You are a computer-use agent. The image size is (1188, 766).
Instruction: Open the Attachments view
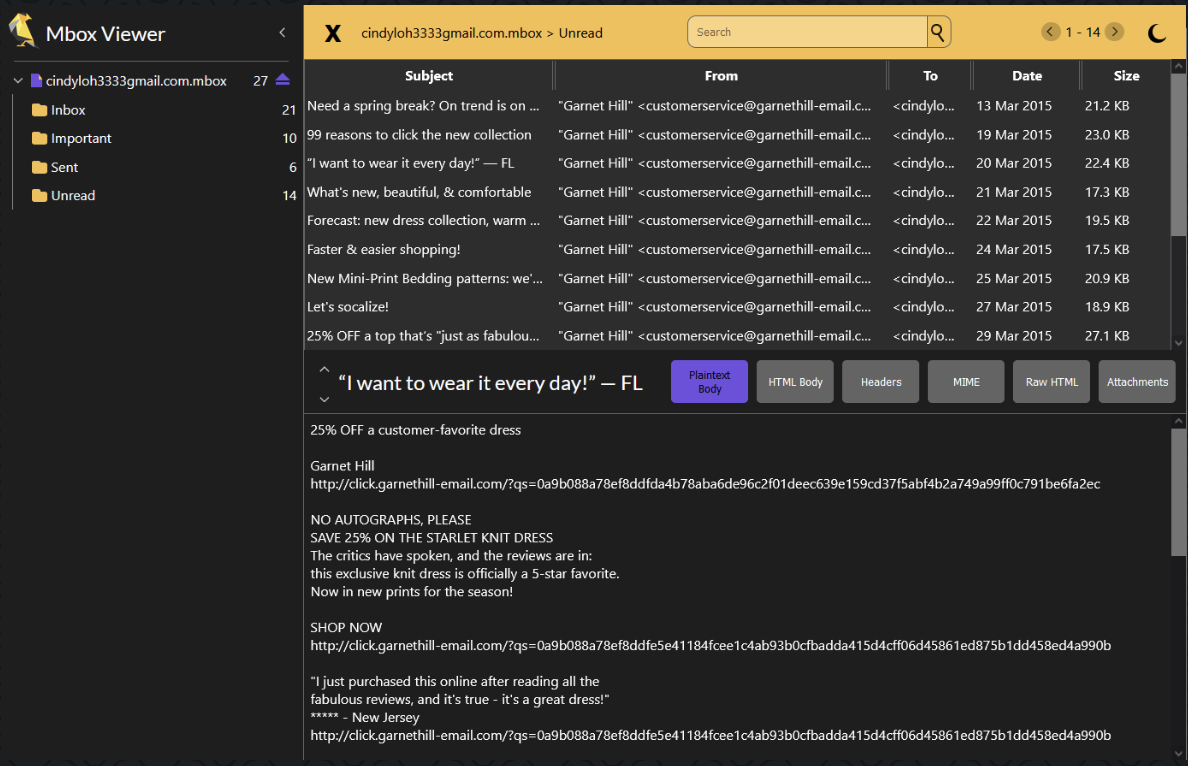coord(1137,382)
